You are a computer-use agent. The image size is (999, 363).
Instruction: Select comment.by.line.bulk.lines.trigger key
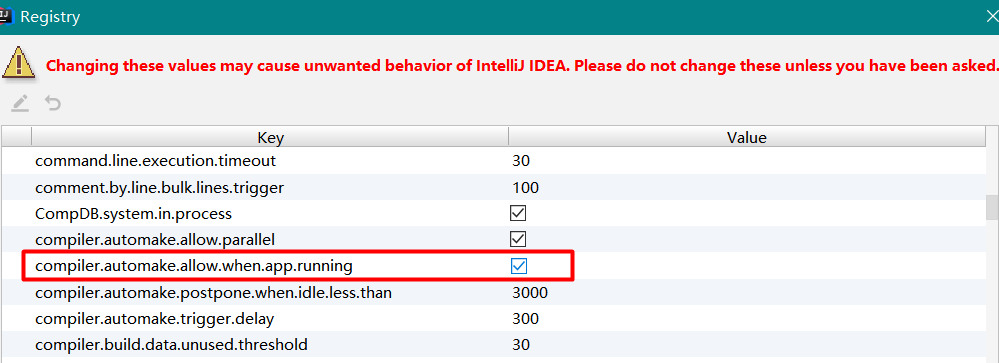[159, 188]
